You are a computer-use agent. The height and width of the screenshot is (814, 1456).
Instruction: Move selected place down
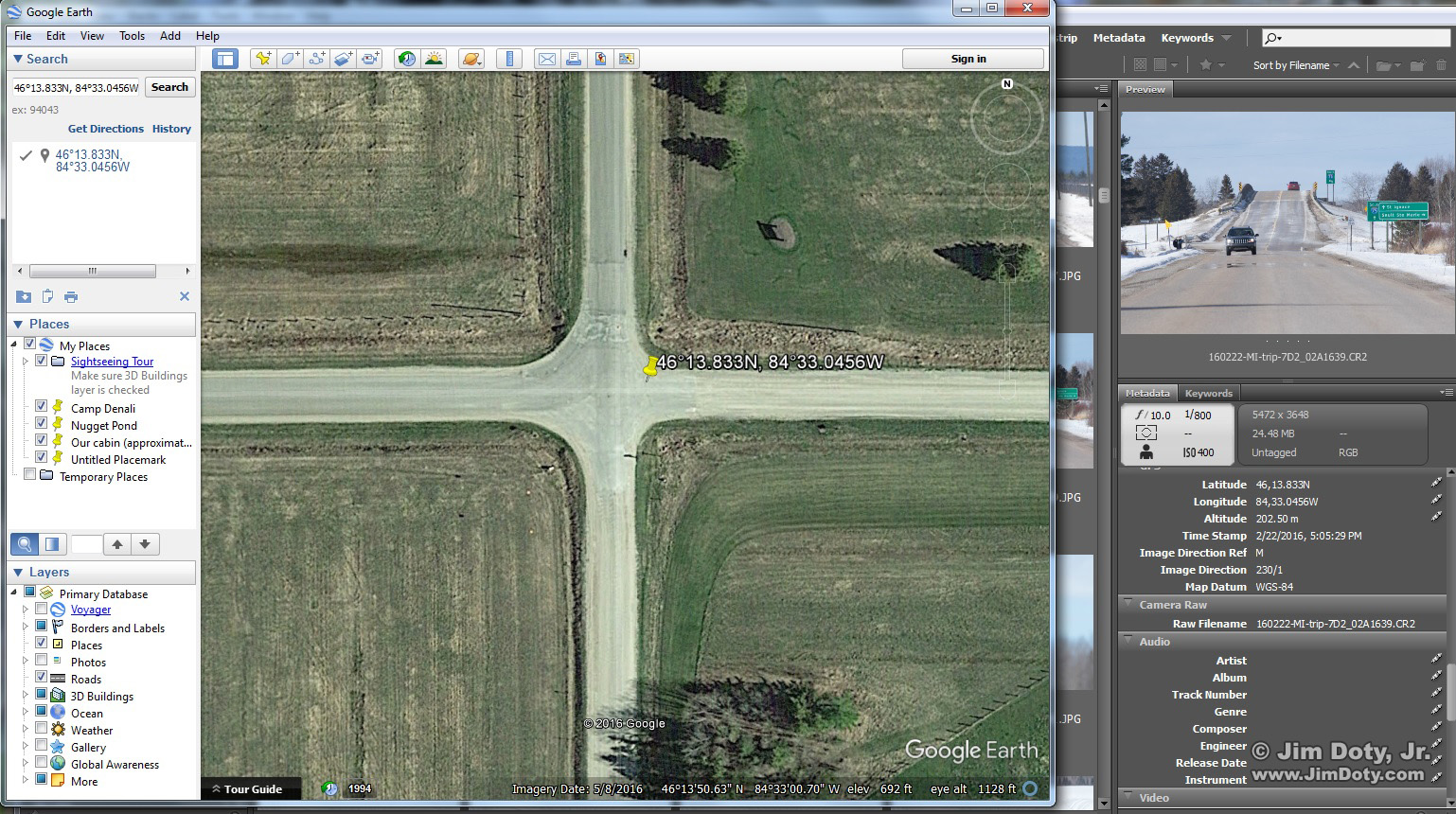click(145, 544)
